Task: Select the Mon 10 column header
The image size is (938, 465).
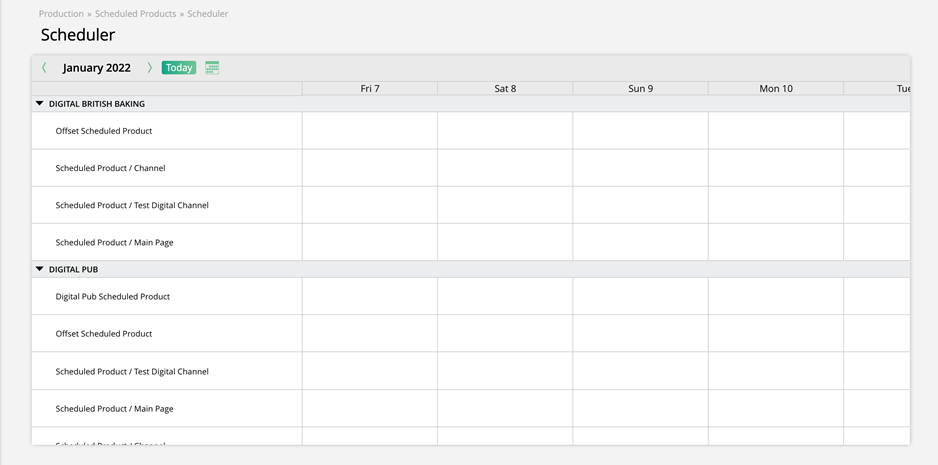Action: [775, 89]
